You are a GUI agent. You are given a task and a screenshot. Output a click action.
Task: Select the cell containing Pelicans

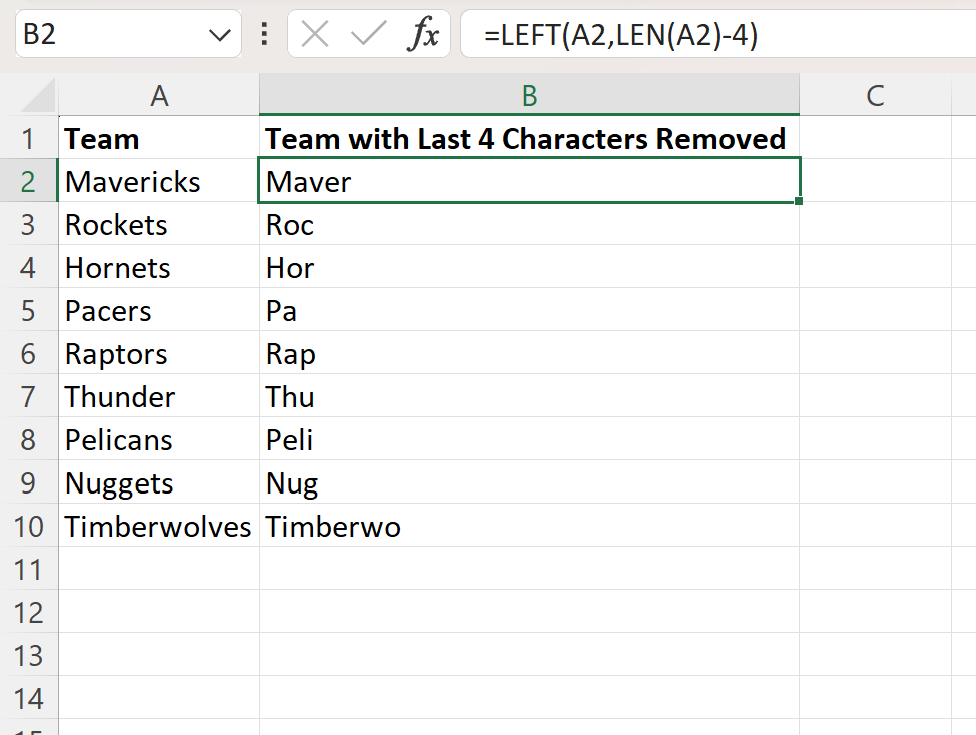coord(159,440)
